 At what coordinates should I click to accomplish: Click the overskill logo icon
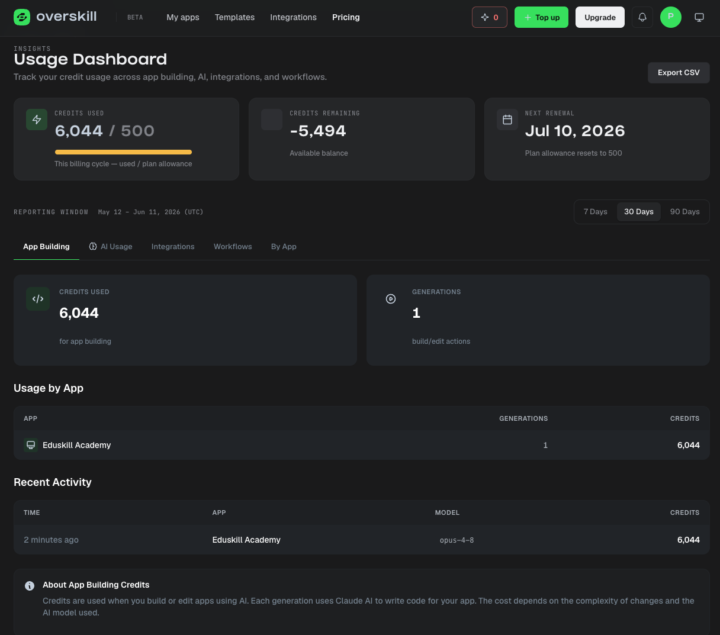(x=22, y=17)
